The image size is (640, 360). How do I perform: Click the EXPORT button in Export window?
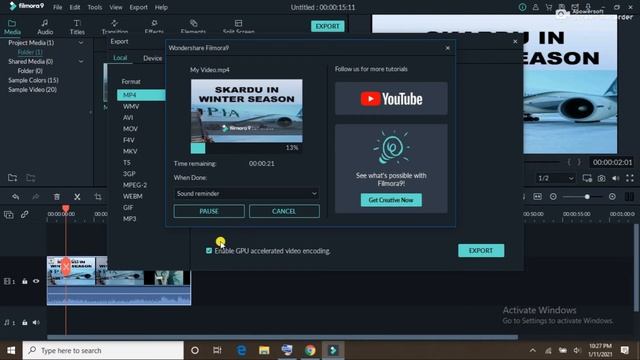481,250
